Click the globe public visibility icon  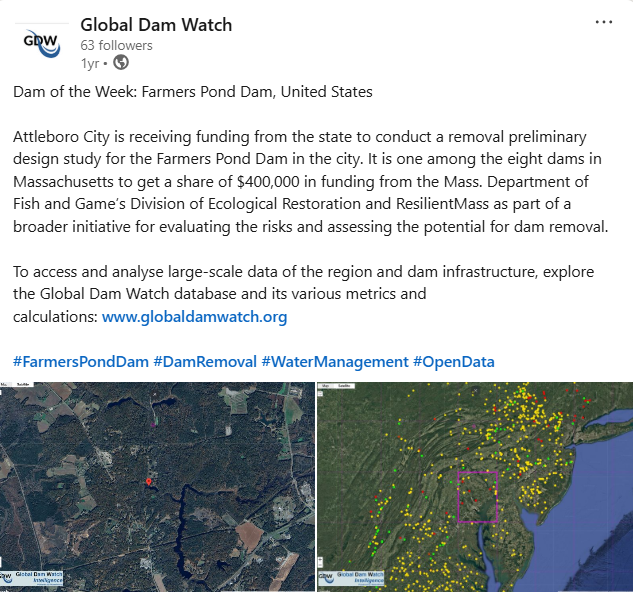click(121, 63)
